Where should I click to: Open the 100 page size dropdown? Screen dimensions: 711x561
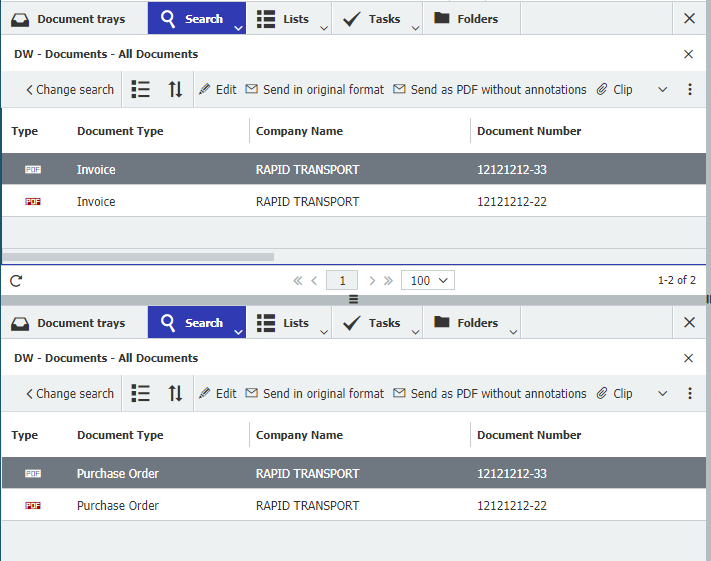(x=428, y=281)
